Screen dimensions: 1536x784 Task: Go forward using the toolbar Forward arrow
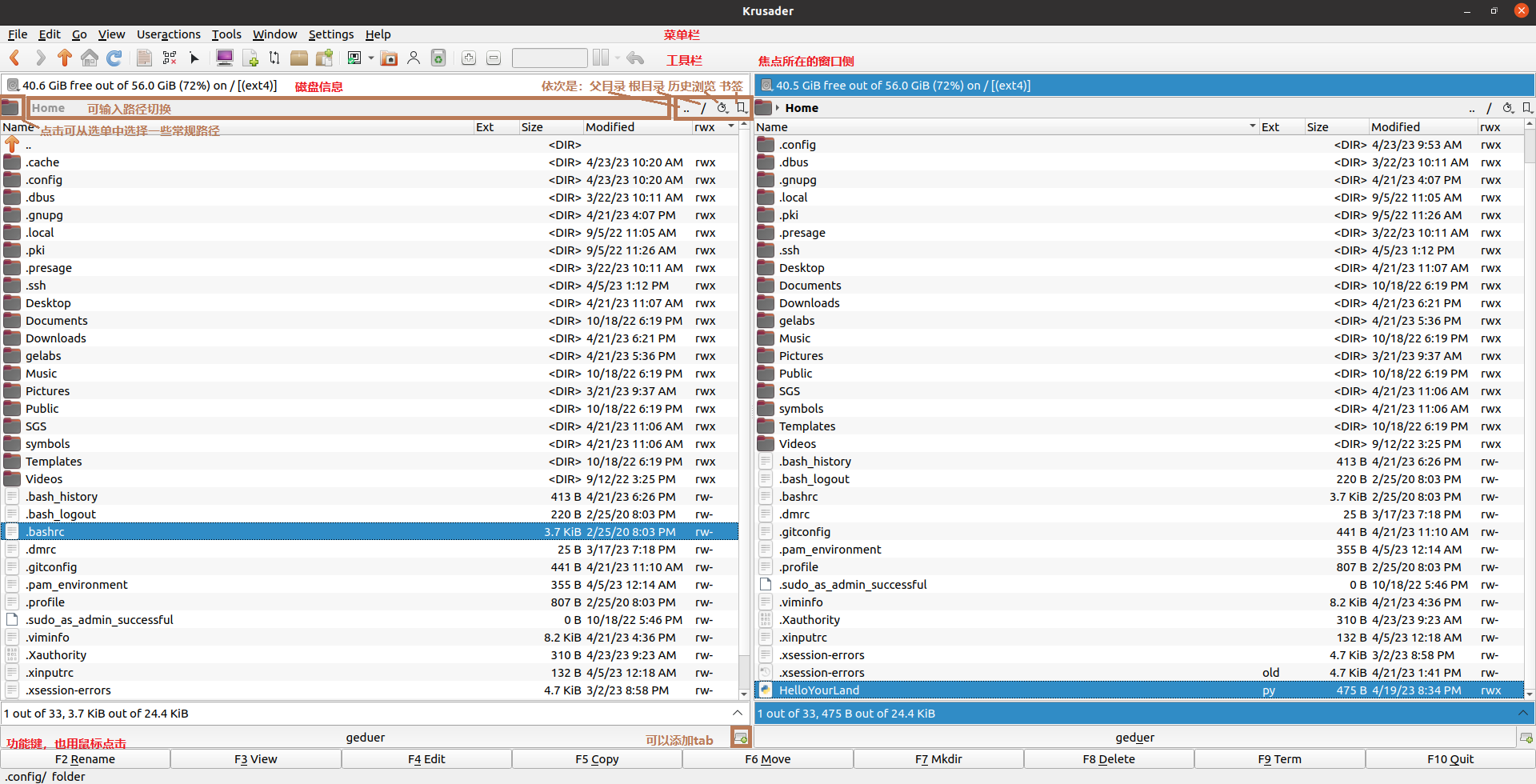(40, 58)
